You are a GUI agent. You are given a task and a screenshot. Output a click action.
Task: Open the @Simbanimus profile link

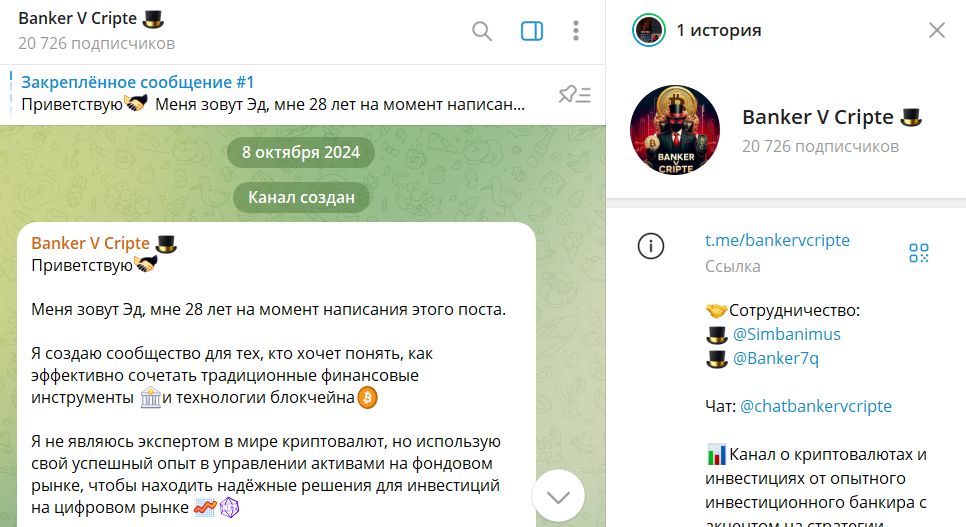787,334
